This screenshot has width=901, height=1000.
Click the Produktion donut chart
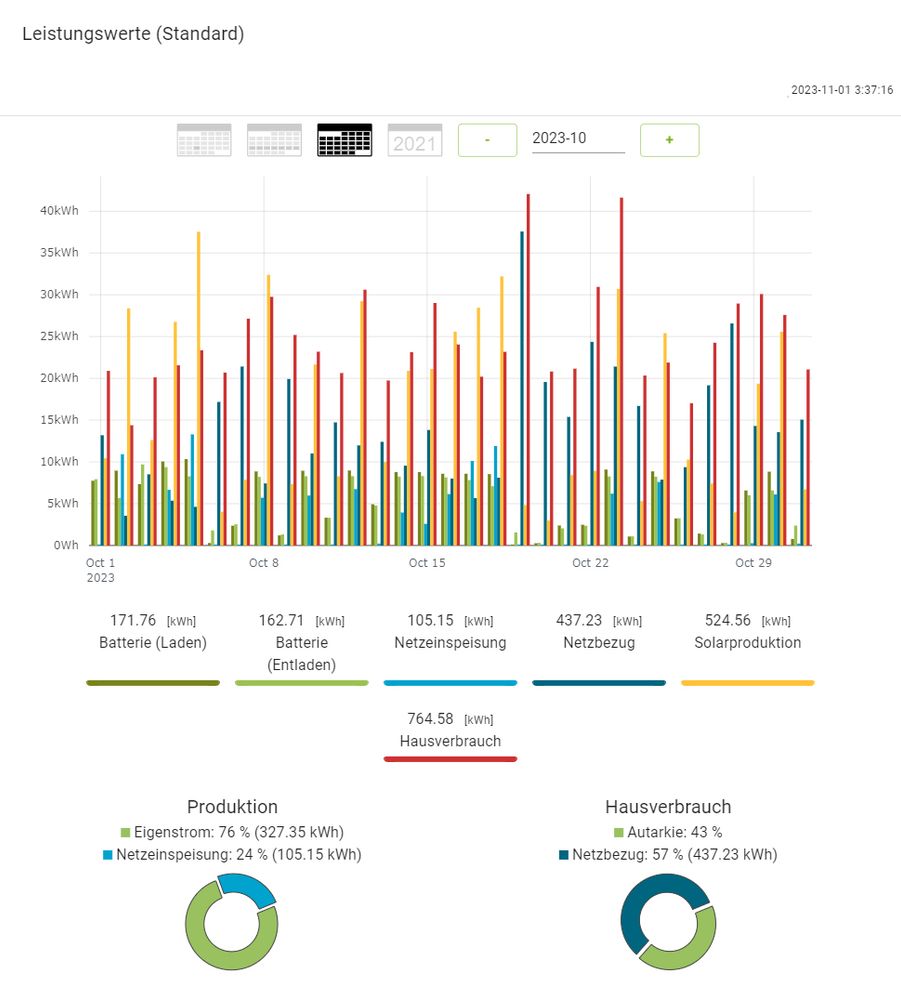point(231,922)
